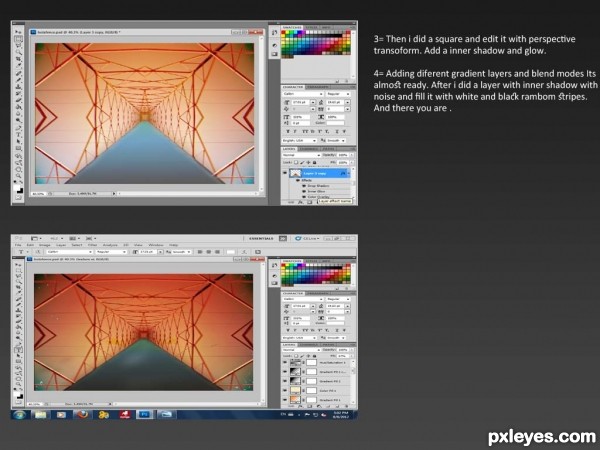Select the Rectangular Marquee tool in upper toolbox
The height and width of the screenshot is (450, 600).
[x=18, y=39]
